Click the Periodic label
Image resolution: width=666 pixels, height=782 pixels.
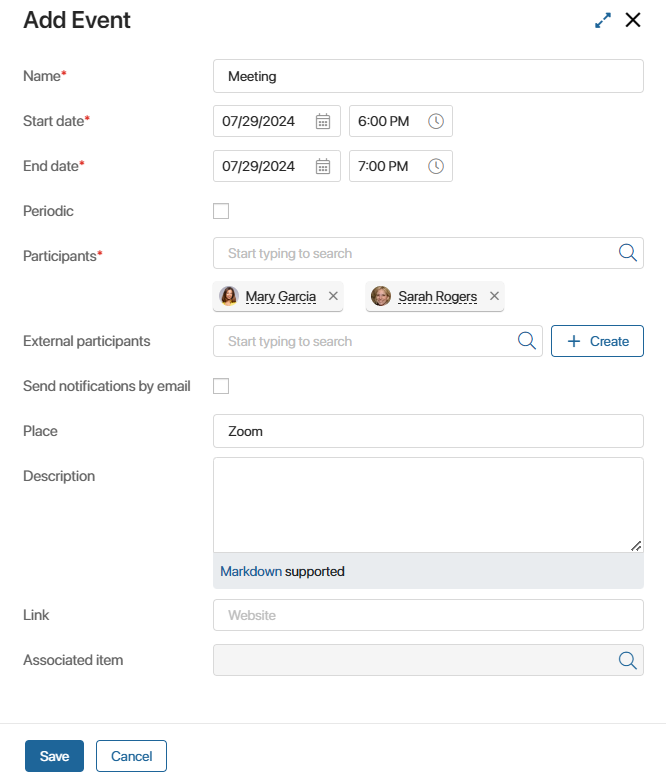(x=48, y=211)
